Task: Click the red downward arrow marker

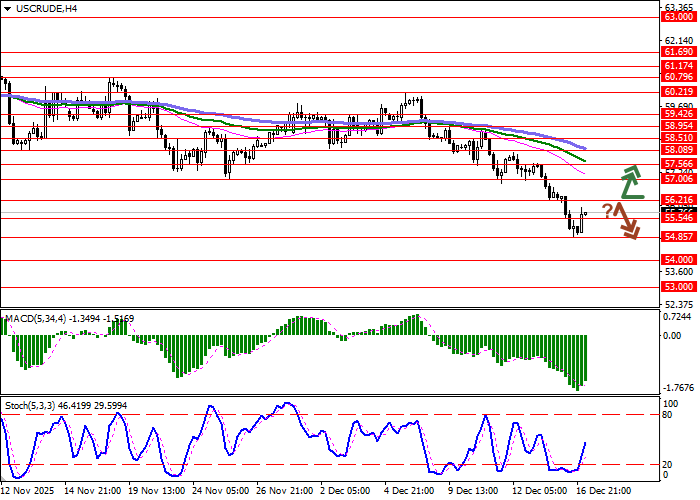Action: (626, 220)
